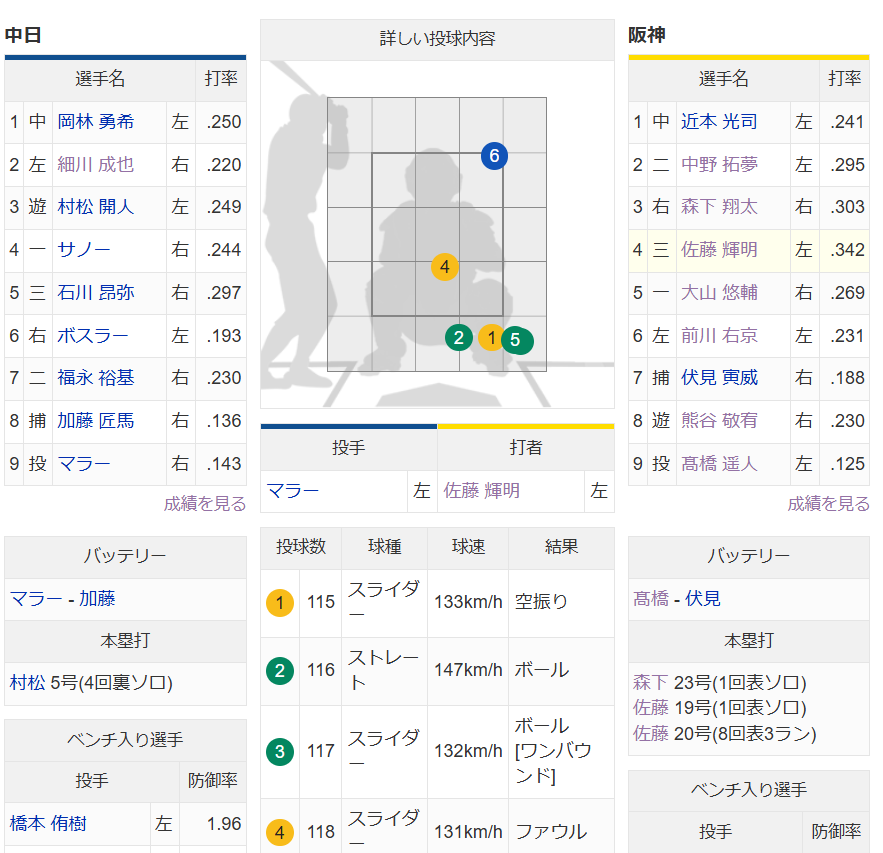
Task: Open player page for 伏見 寅威
Action: [719, 378]
